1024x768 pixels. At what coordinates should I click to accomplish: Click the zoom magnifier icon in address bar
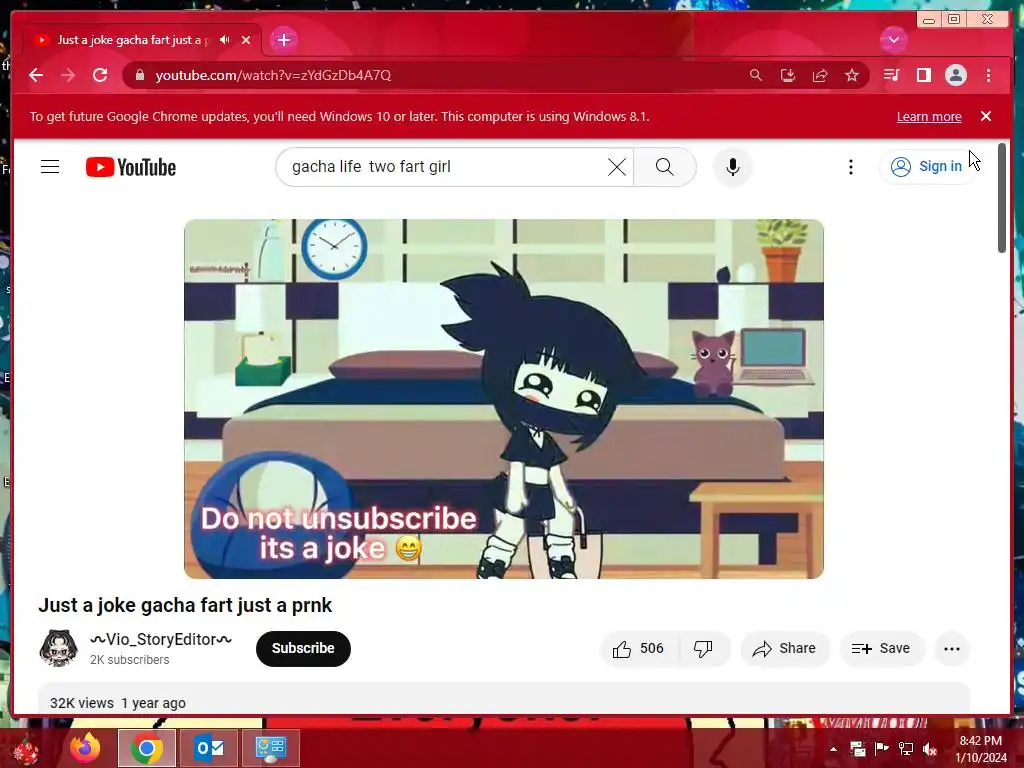click(756, 75)
